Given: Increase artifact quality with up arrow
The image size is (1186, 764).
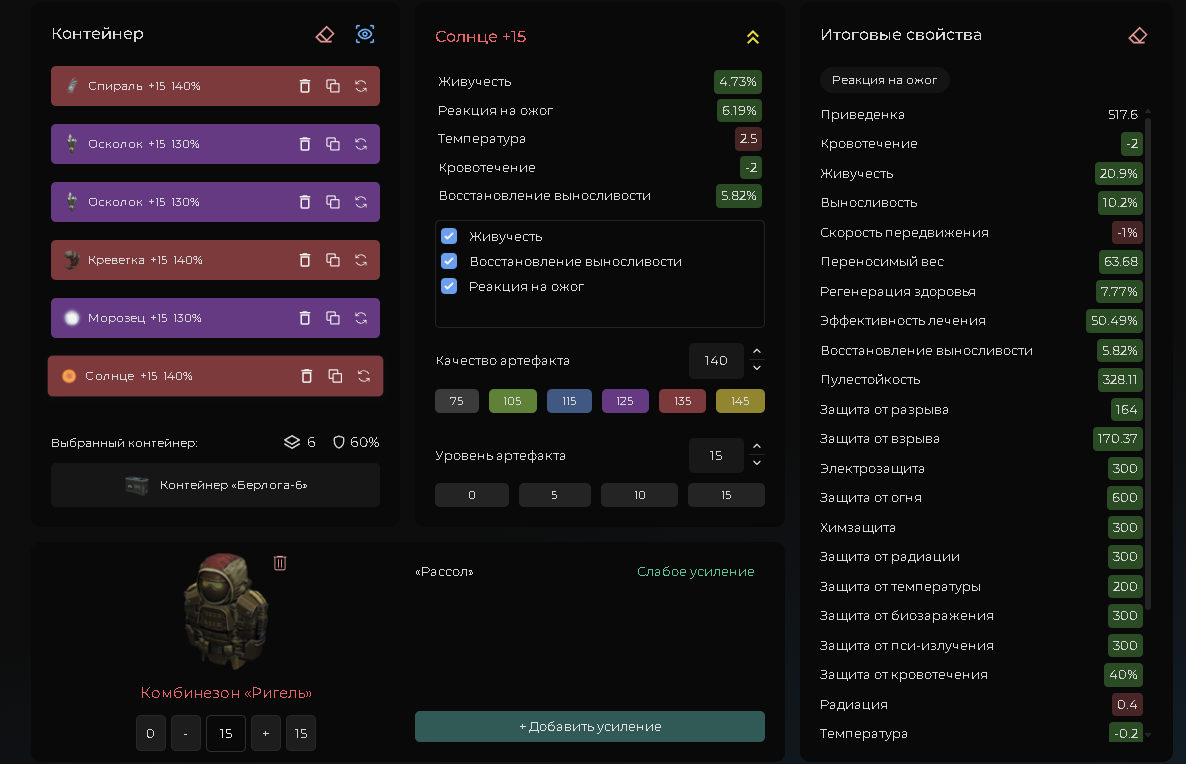Looking at the screenshot, I should click(x=756, y=352).
